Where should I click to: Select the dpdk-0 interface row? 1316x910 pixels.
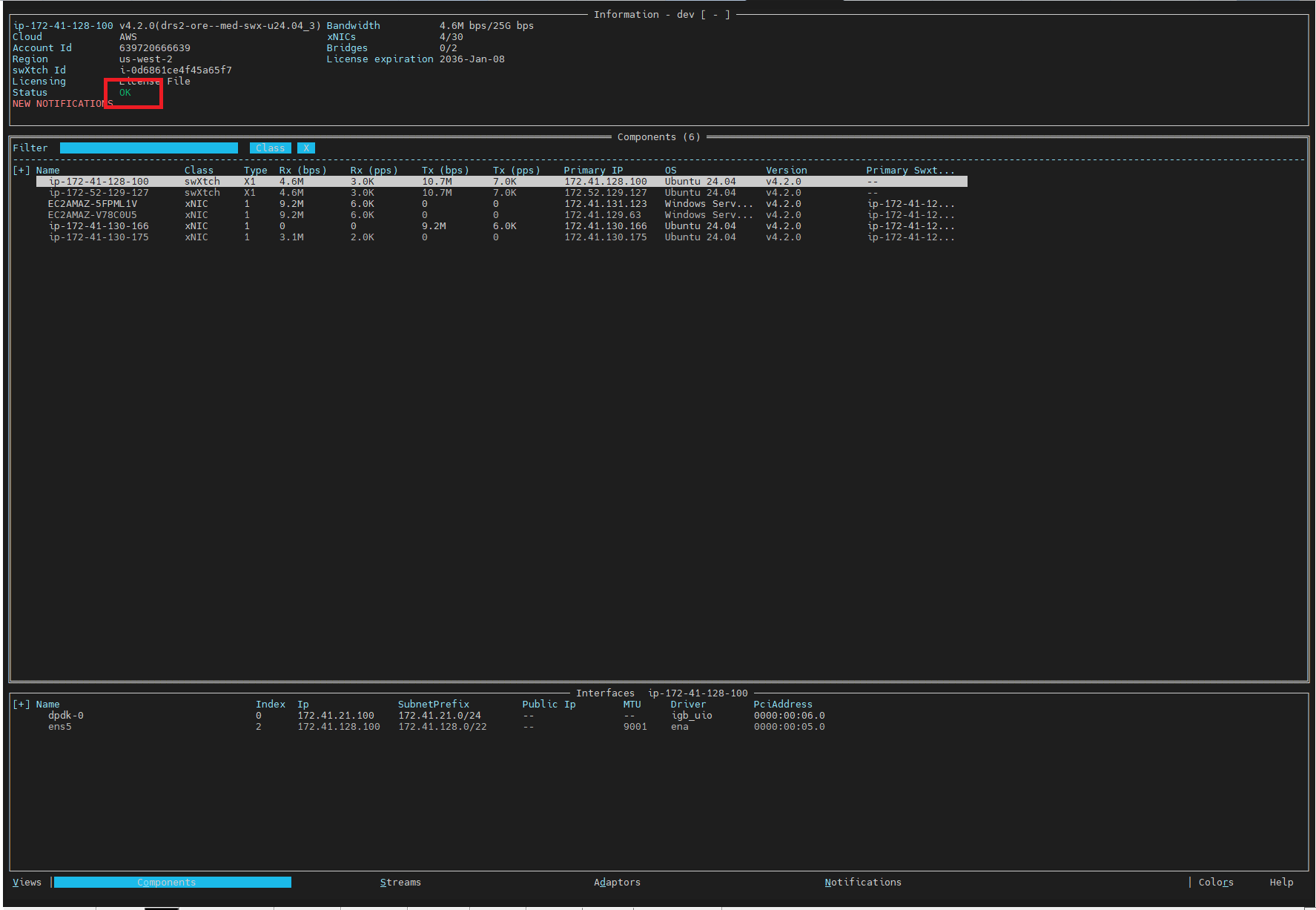pos(66,716)
